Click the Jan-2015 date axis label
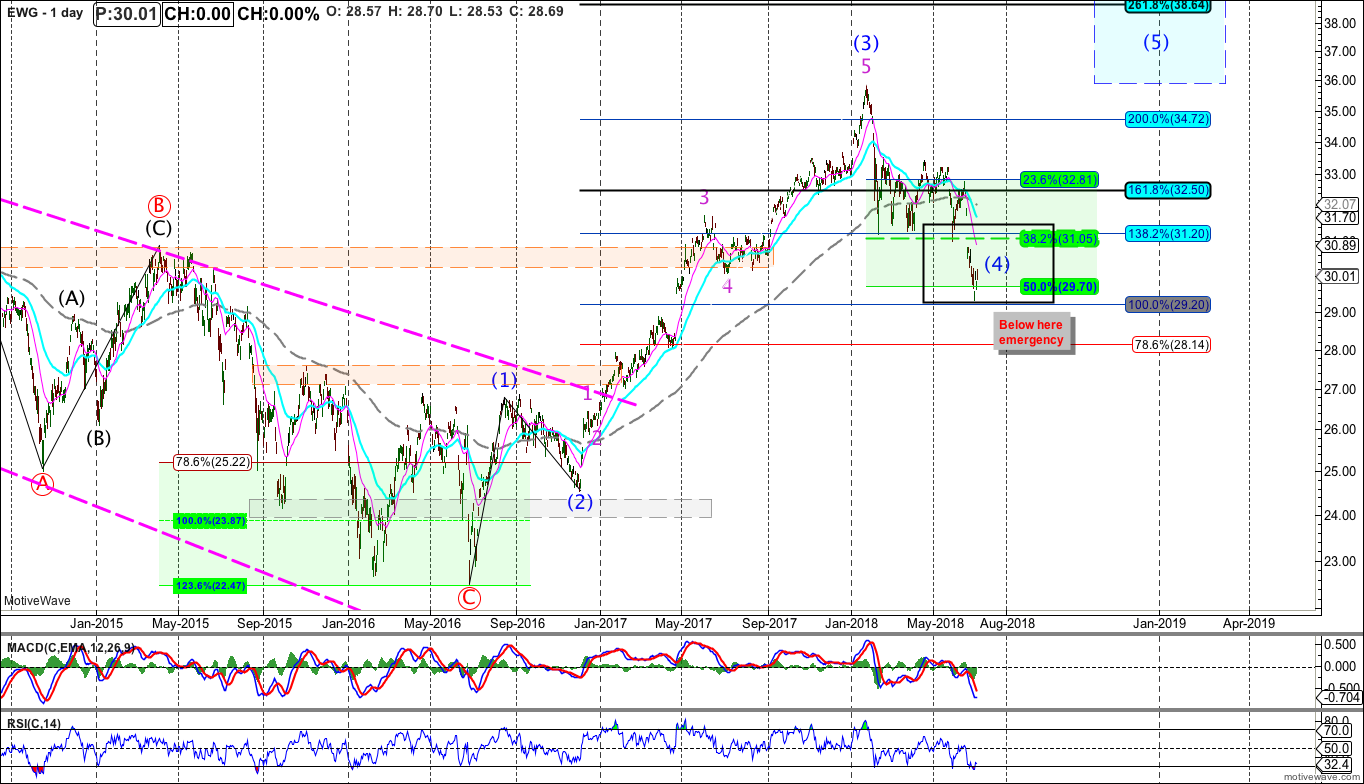The image size is (1364, 784). (x=95, y=622)
